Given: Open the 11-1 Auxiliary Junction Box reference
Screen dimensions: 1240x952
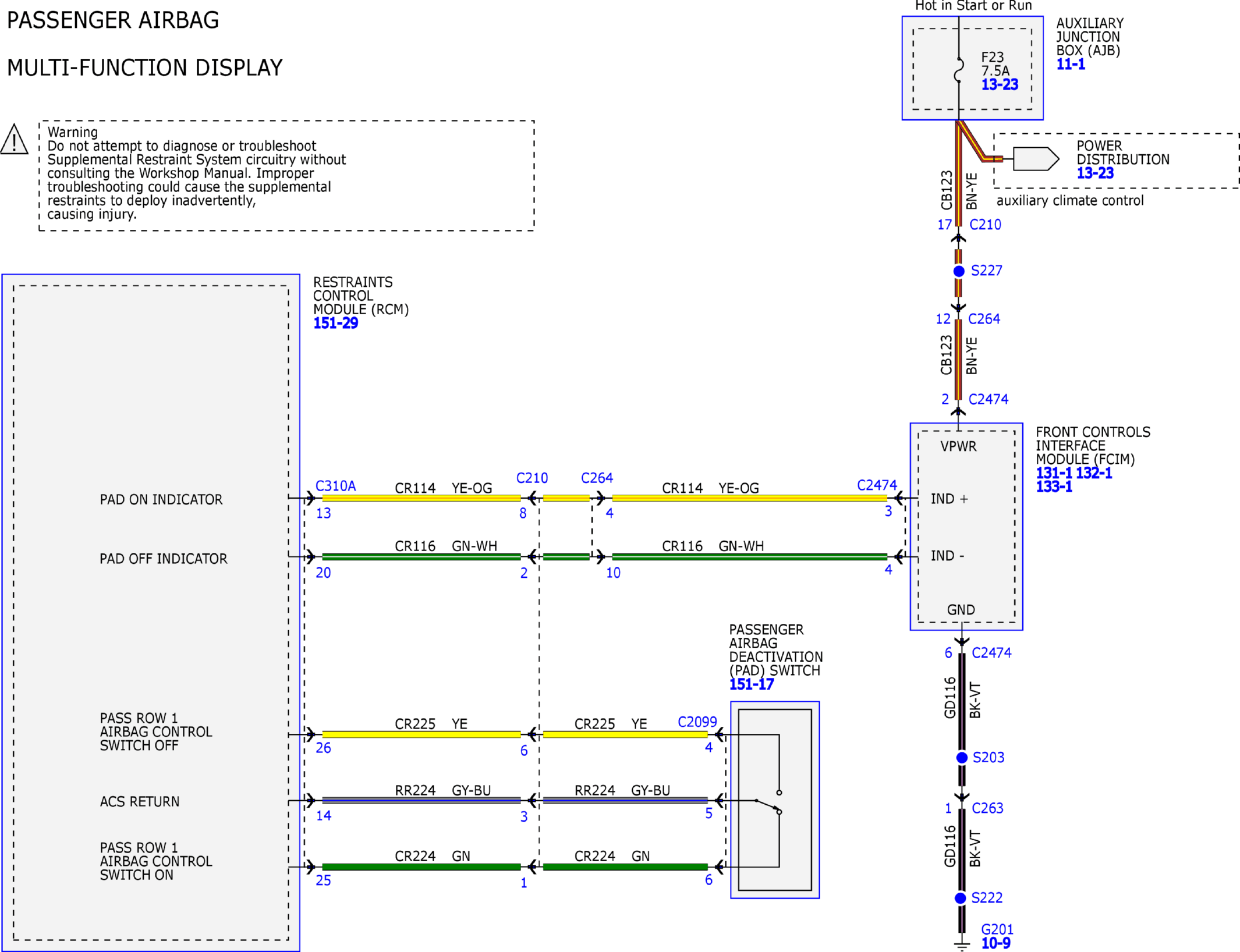Looking at the screenshot, I should click(1071, 65).
